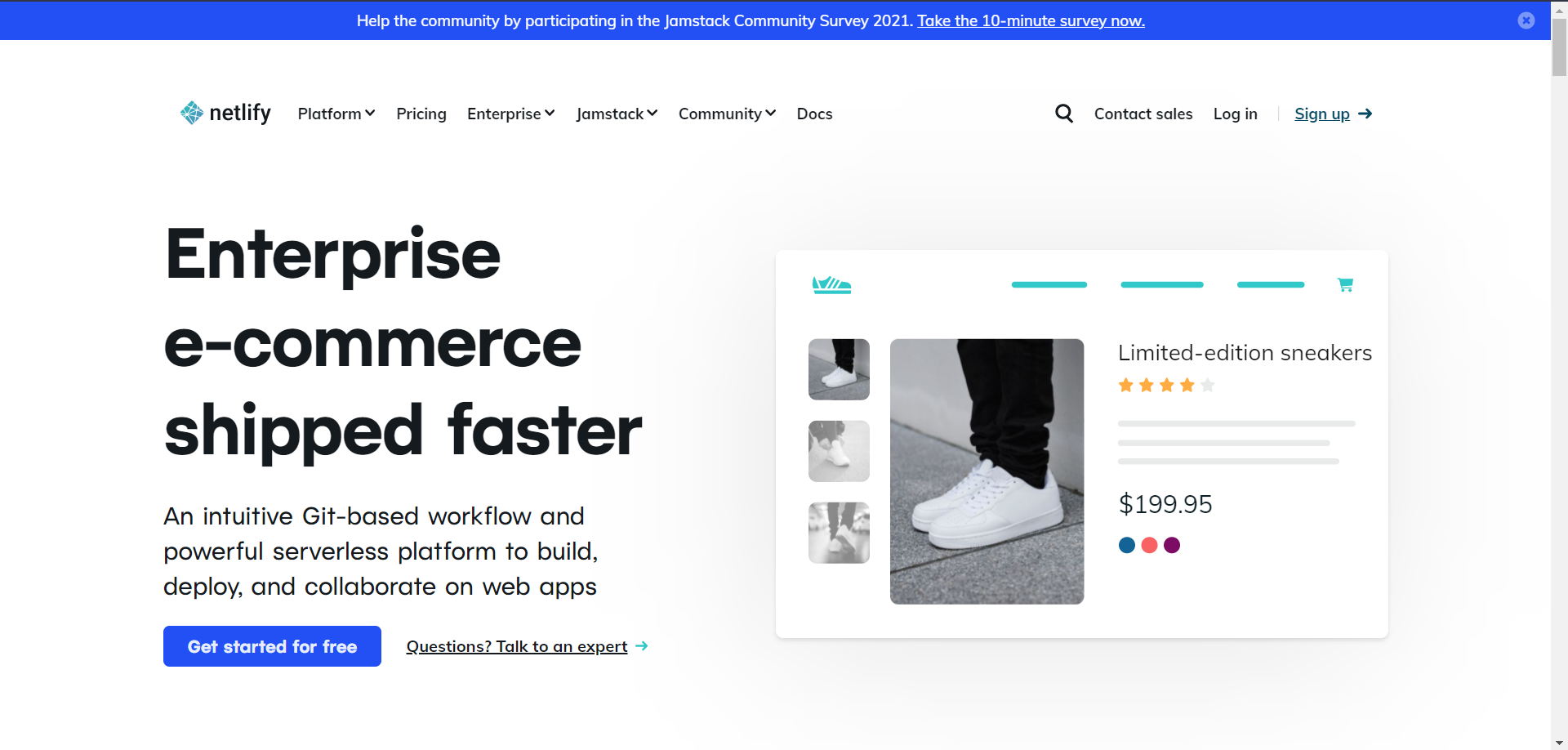Expand the Platform dropdown menu
The image size is (1568, 750).
pos(336,114)
